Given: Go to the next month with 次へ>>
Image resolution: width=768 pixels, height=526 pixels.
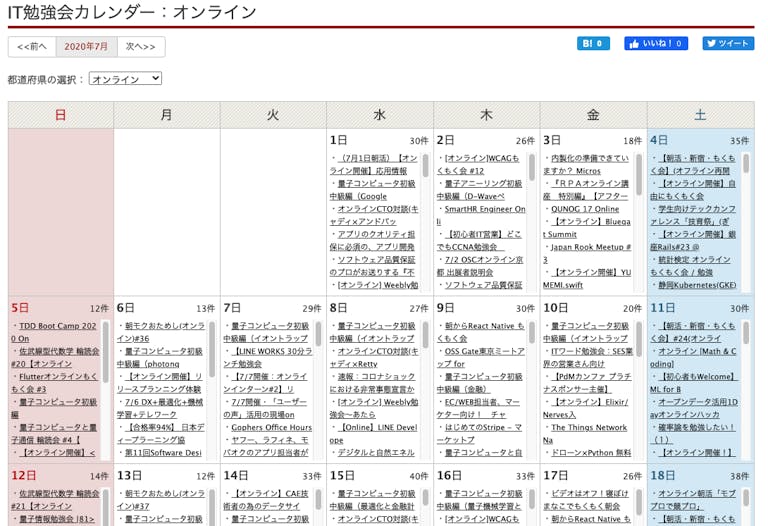Looking at the screenshot, I should (x=141, y=47).
